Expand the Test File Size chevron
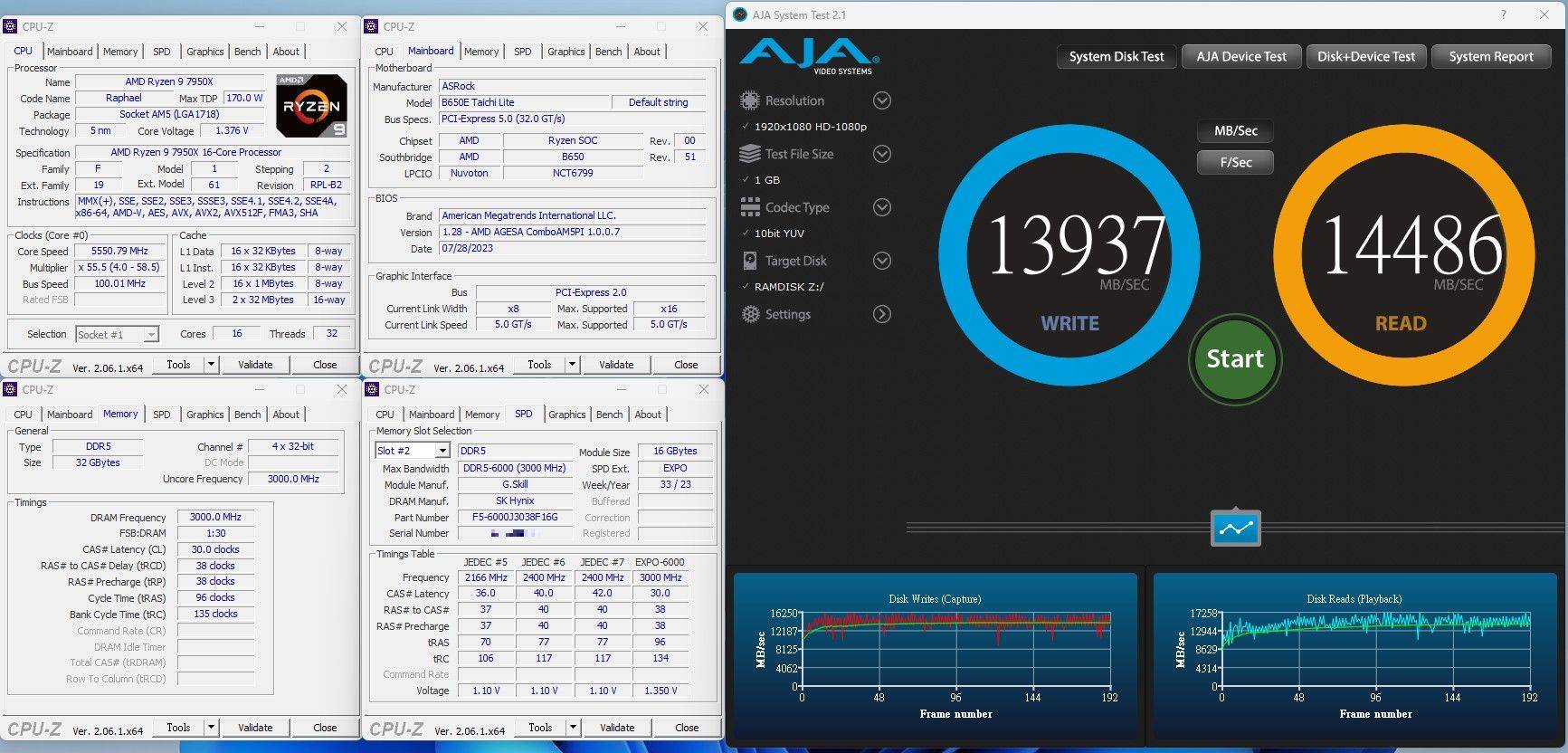The width and height of the screenshot is (1568, 753). (x=882, y=154)
